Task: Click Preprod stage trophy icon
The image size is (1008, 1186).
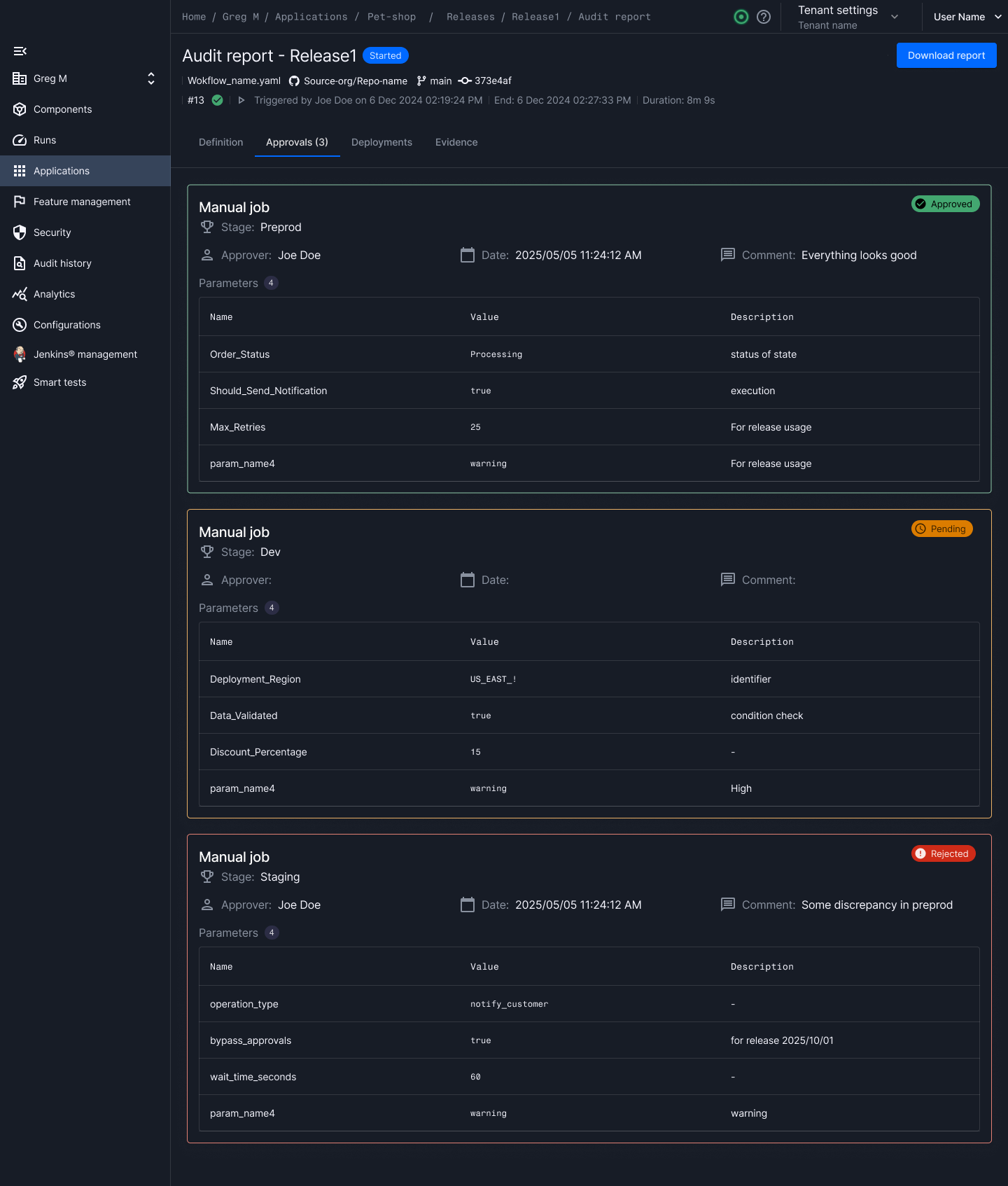Action: coord(207,227)
